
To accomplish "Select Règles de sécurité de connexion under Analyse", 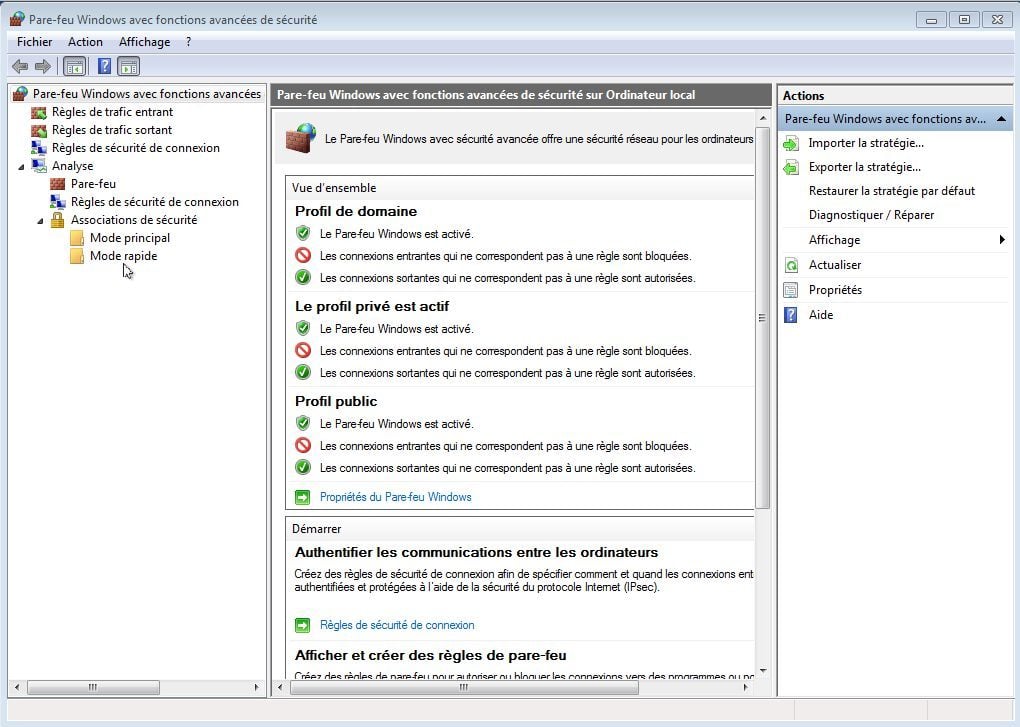I will point(155,202).
